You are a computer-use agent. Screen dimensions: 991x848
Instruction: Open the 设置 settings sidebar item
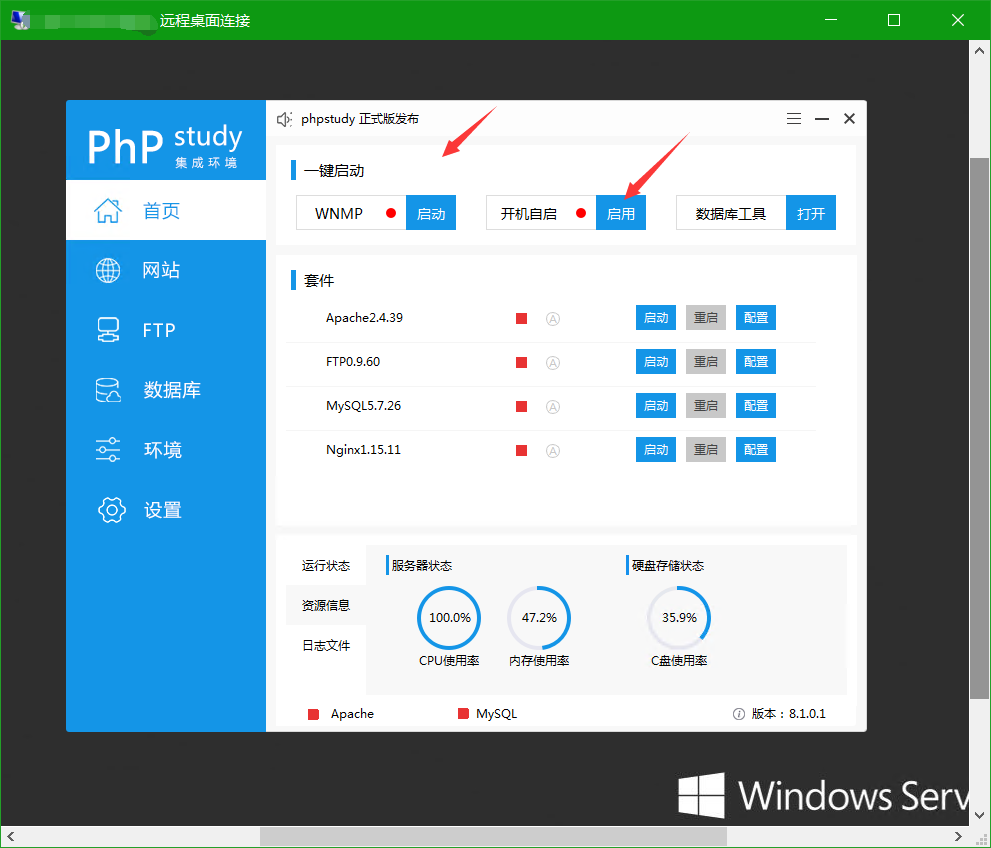(166, 510)
